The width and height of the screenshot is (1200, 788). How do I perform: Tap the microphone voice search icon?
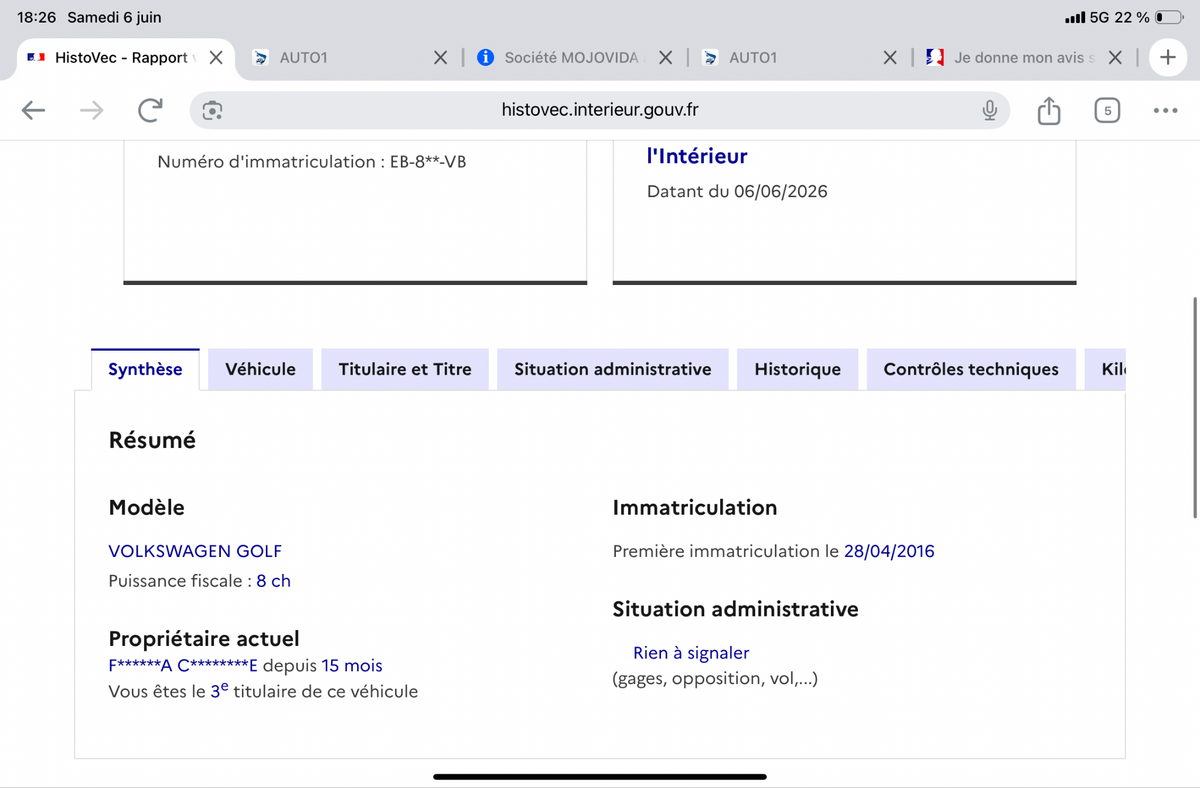pos(989,111)
